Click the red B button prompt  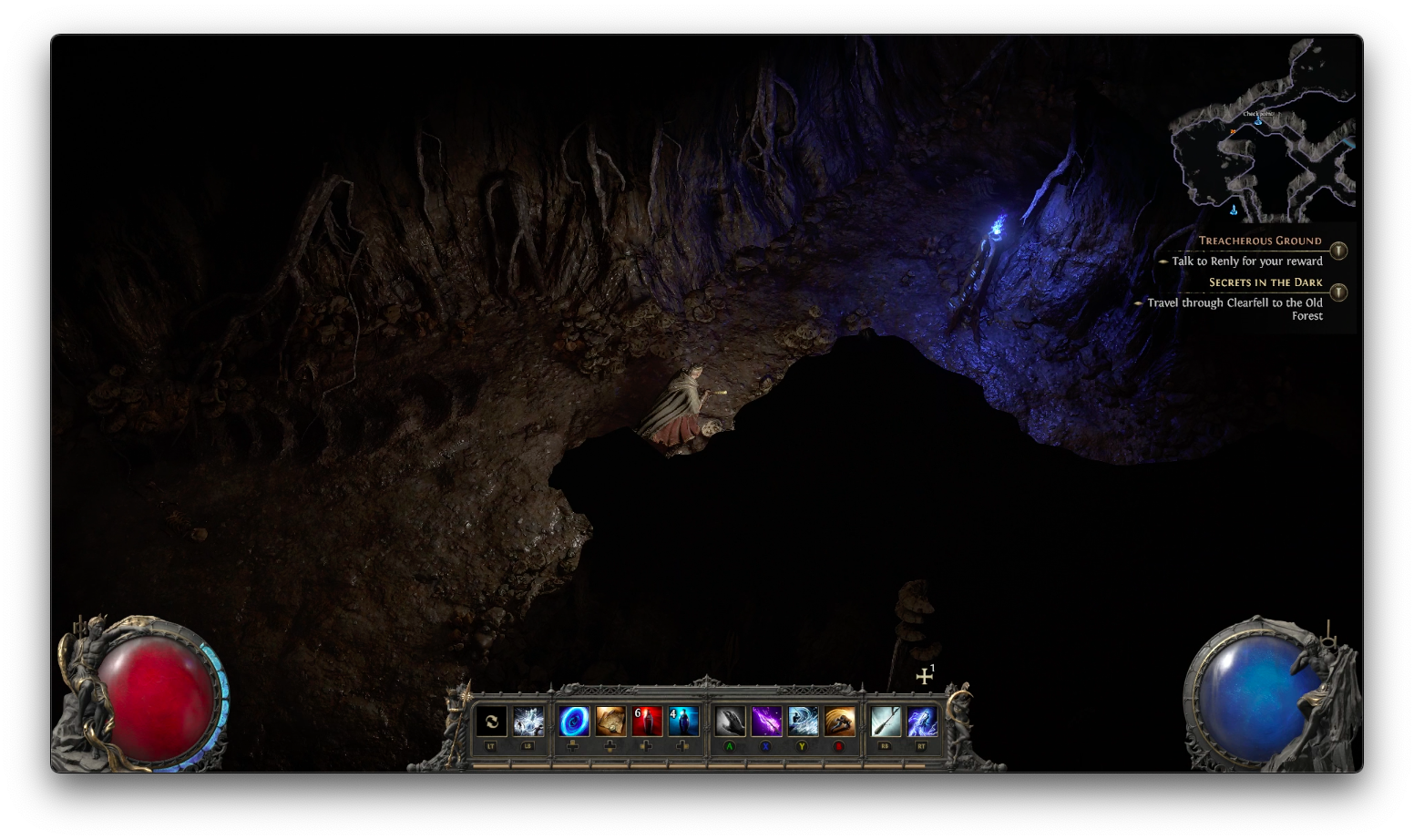(x=840, y=746)
